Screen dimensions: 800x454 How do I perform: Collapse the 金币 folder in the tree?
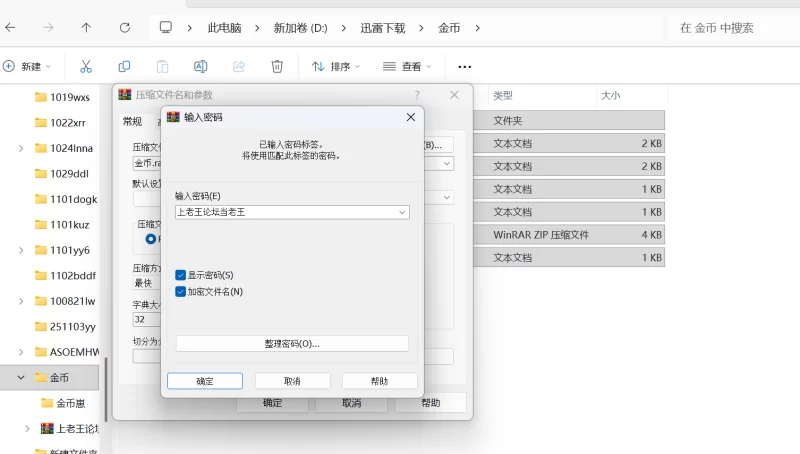(21, 378)
